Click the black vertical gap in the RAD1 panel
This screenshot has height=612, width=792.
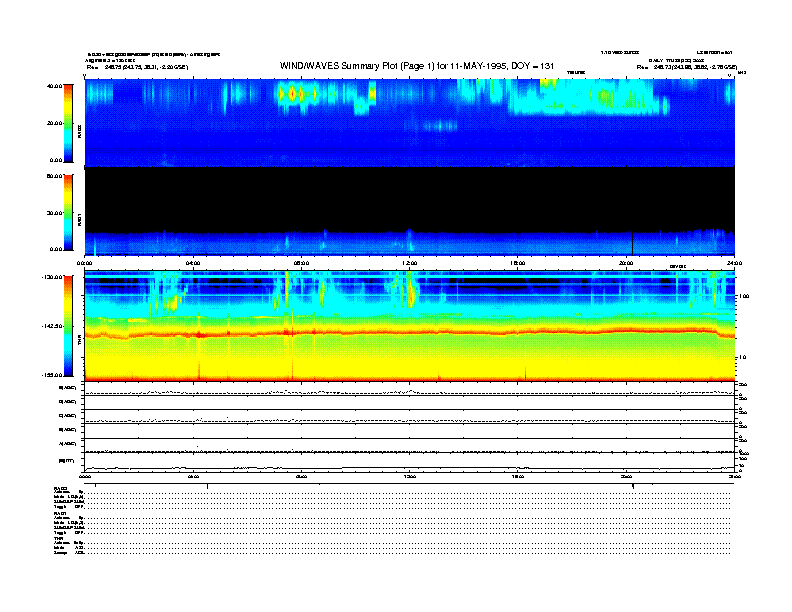pos(632,243)
